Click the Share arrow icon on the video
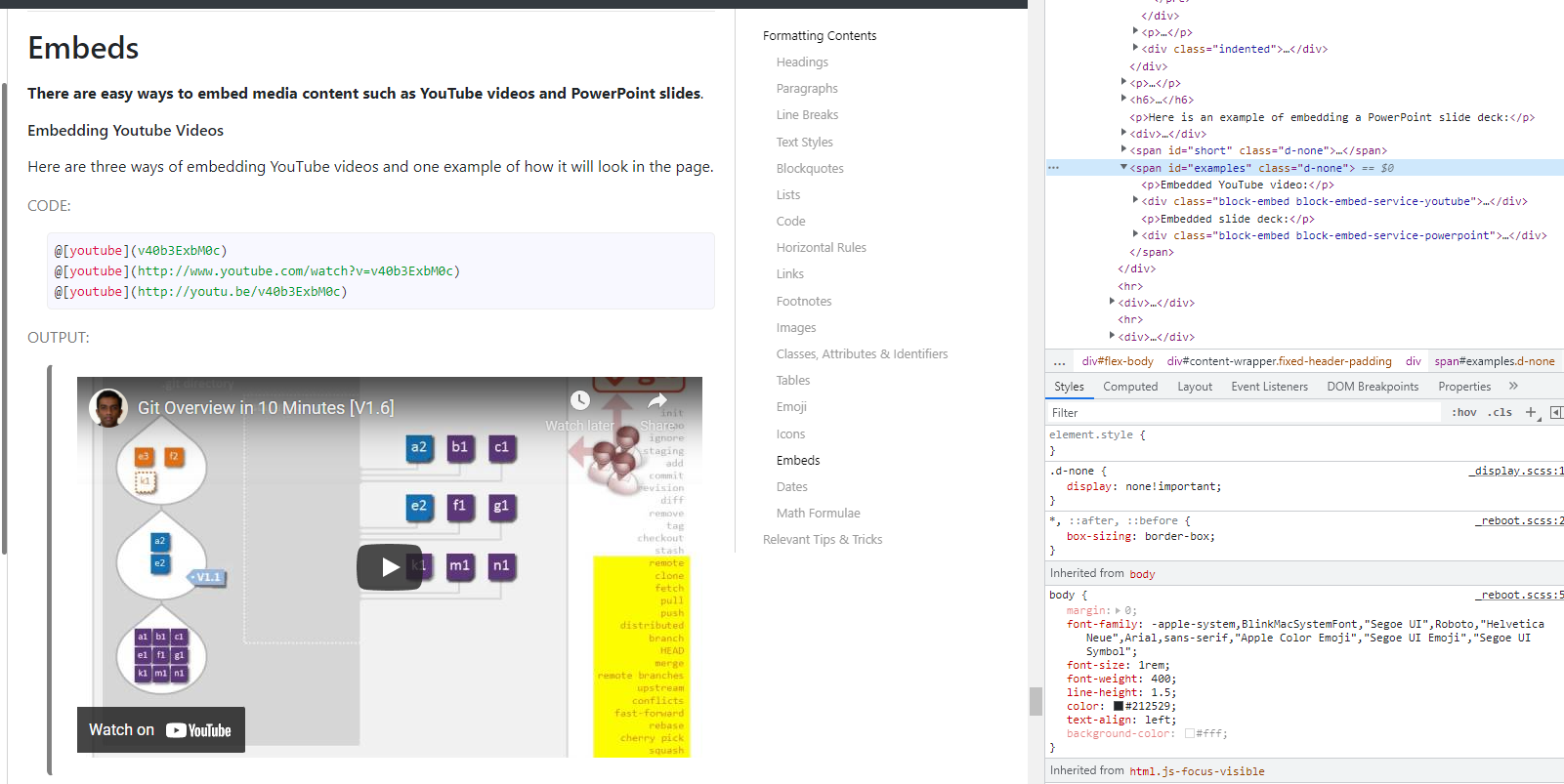This screenshot has width=1564, height=784. [657, 400]
